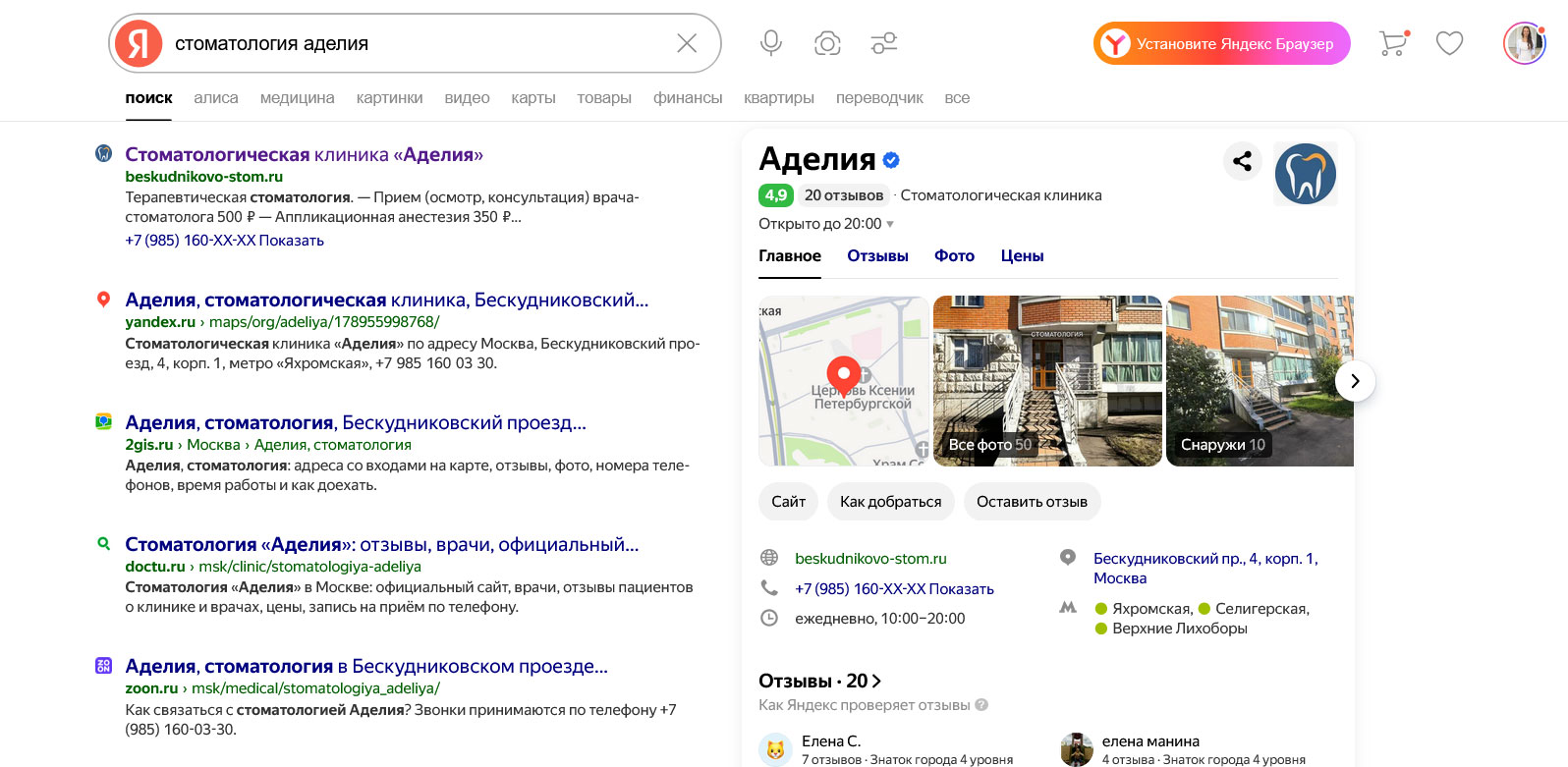Click the 2gis favicon
The width and height of the screenshot is (1568, 767).
[103, 421]
